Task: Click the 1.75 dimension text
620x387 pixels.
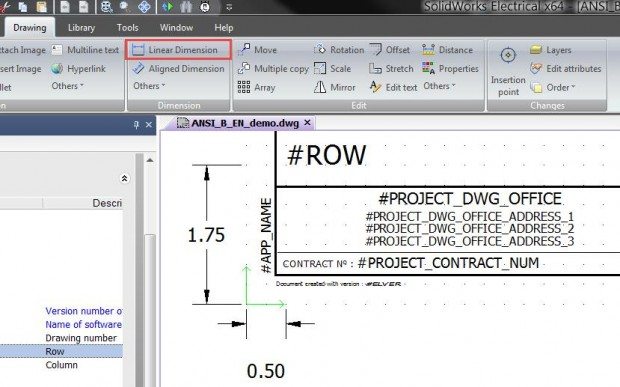Action: coord(206,235)
